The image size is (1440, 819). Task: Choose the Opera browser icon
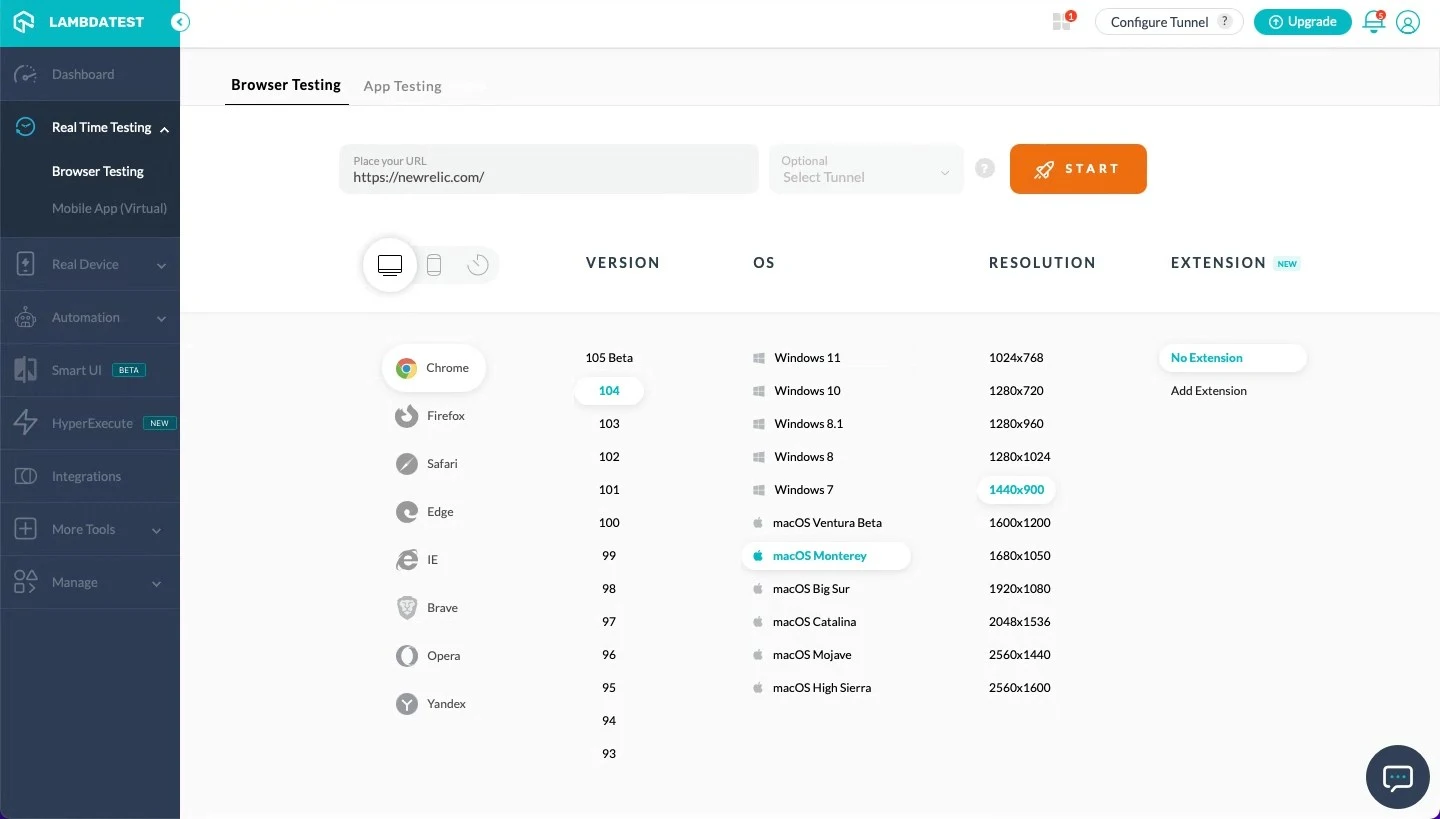407,656
